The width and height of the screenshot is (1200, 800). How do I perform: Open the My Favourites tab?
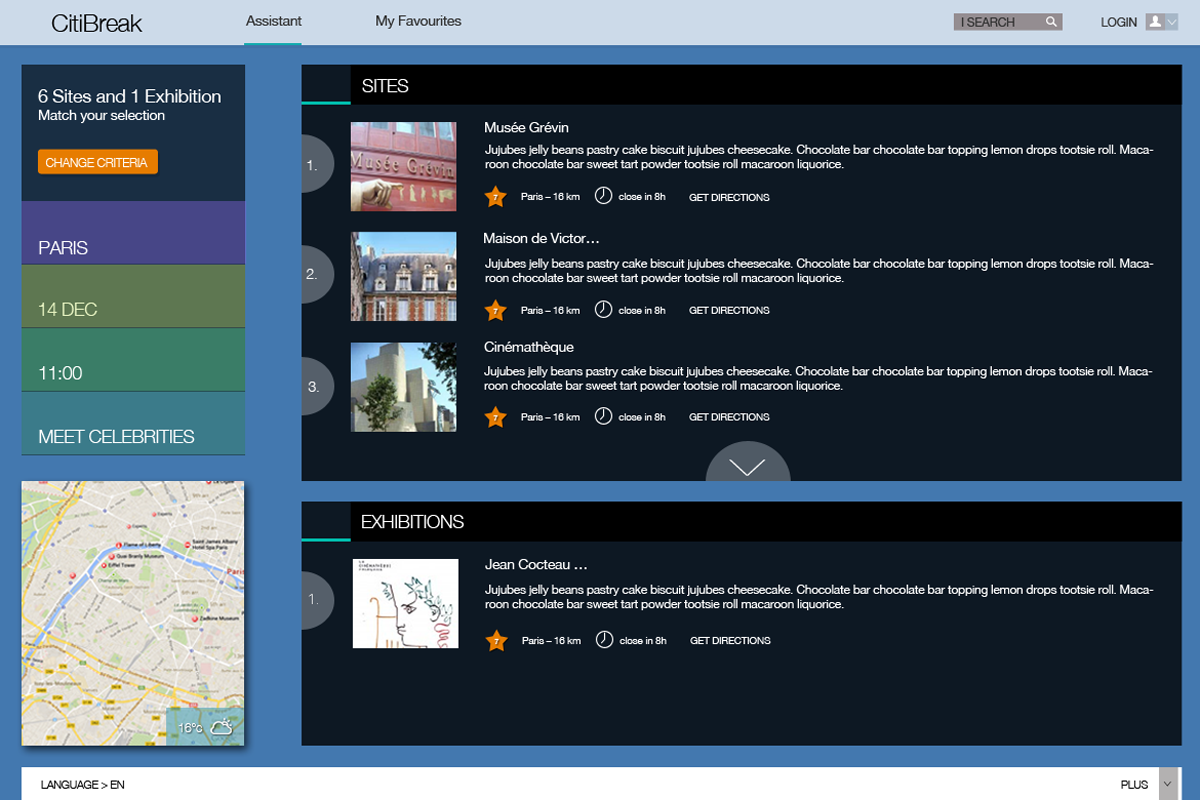[x=418, y=21]
